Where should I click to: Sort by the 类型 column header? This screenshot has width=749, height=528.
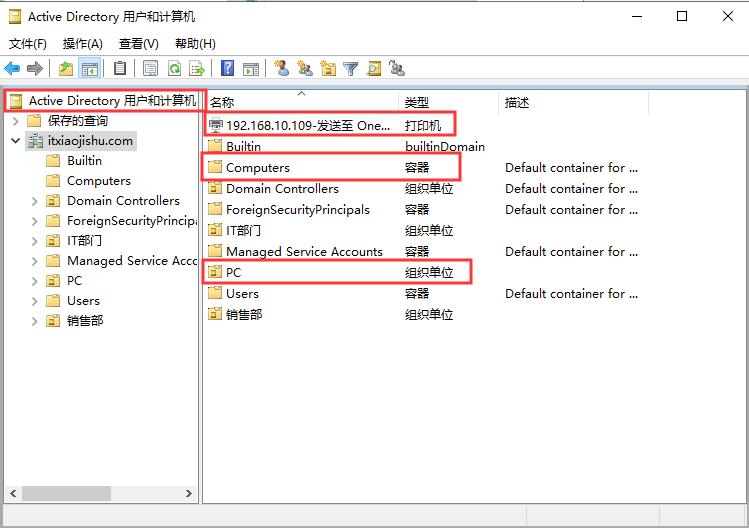pyautogui.click(x=417, y=102)
